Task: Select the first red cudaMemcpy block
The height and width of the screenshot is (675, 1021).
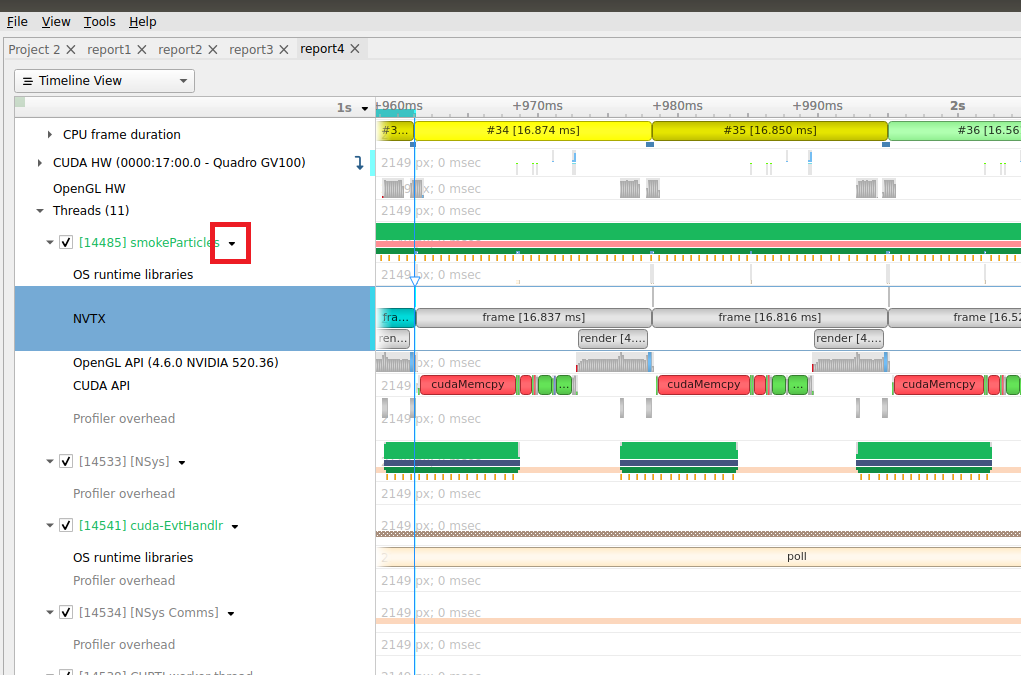Action: pos(467,385)
